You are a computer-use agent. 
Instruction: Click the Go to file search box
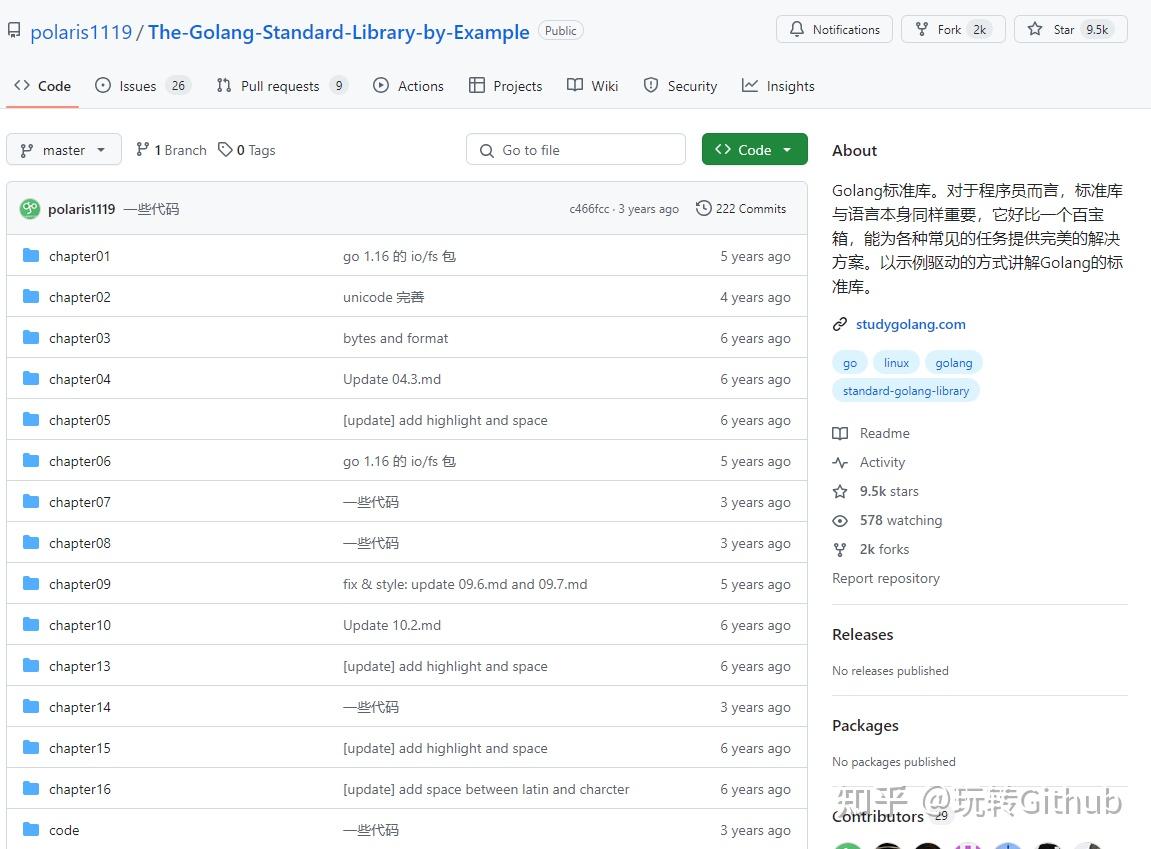coord(576,149)
